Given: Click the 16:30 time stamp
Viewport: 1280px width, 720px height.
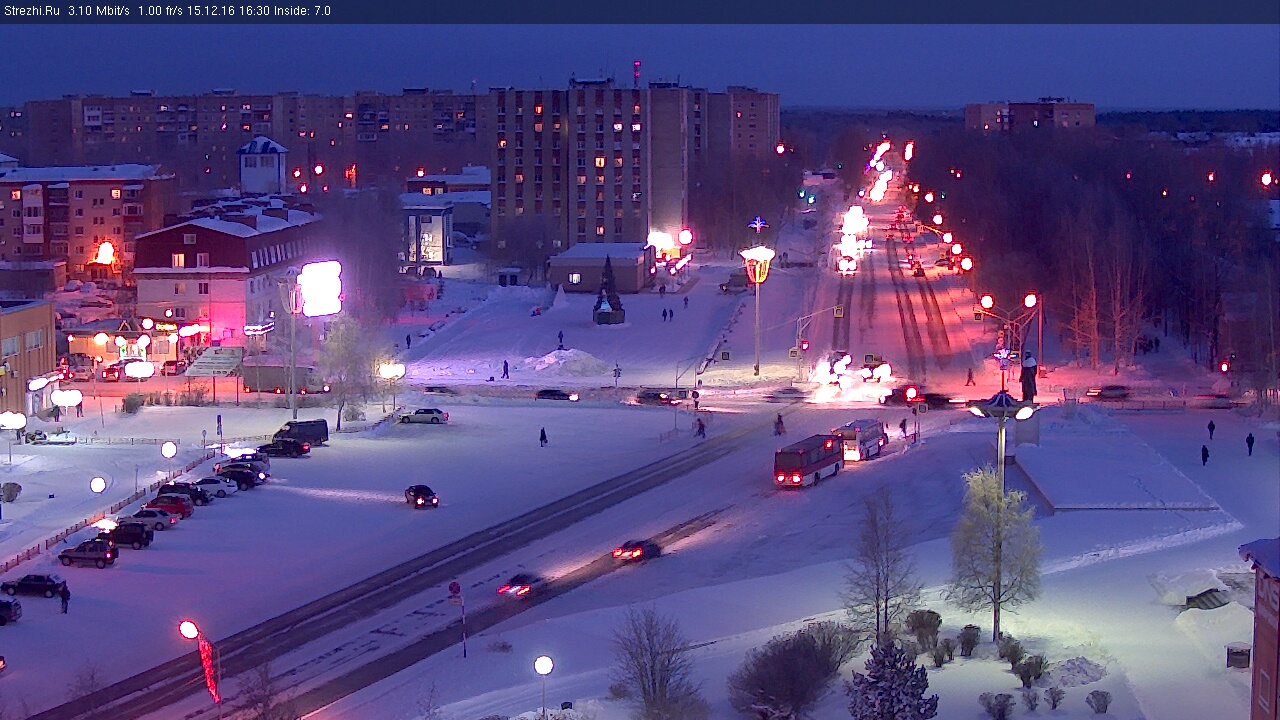Looking at the screenshot, I should (x=256, y=11).
